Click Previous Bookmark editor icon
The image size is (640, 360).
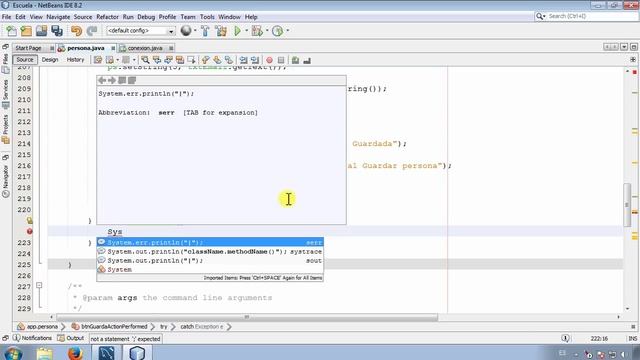click(x=206, y=60)
